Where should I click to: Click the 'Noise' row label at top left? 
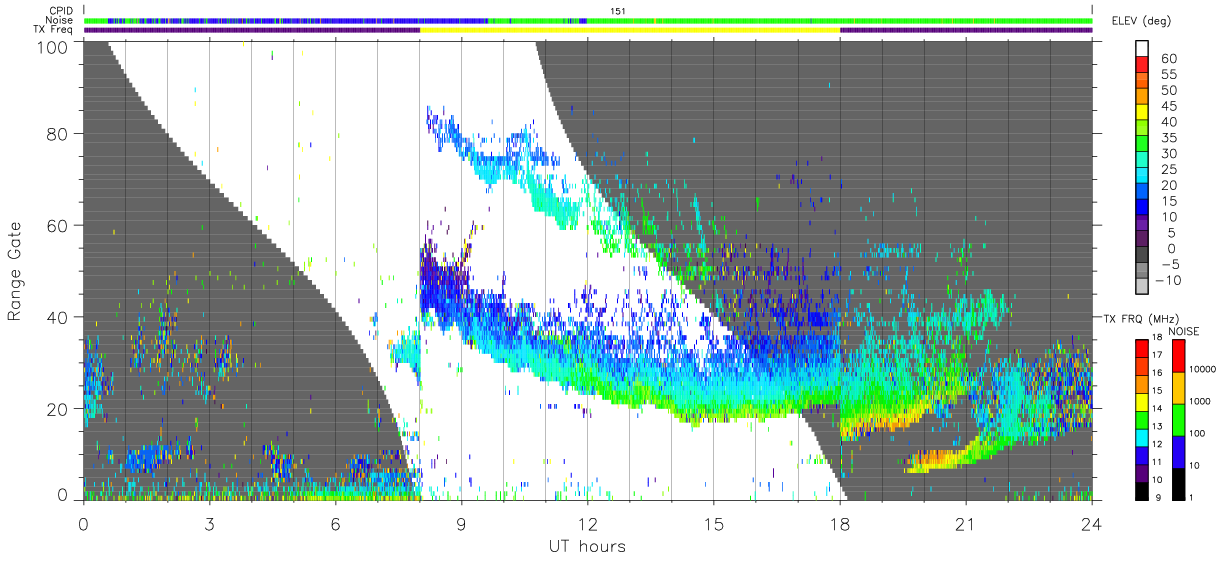pyautogui.click(x=60, y=20)
